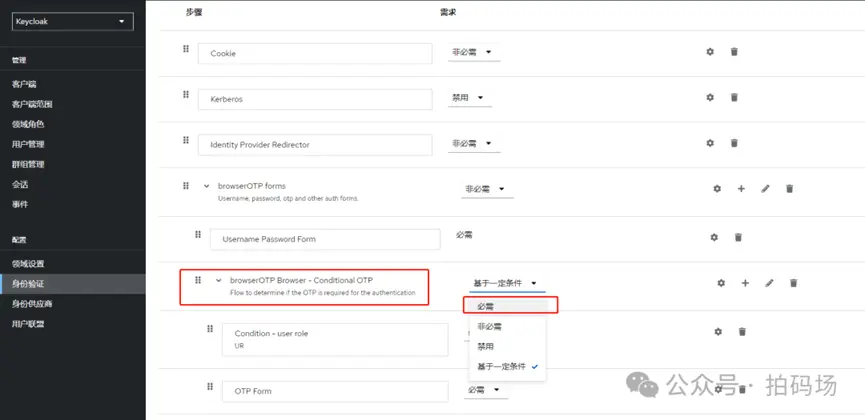Open Cookie requirement dropdown

[x=474, y=52]
